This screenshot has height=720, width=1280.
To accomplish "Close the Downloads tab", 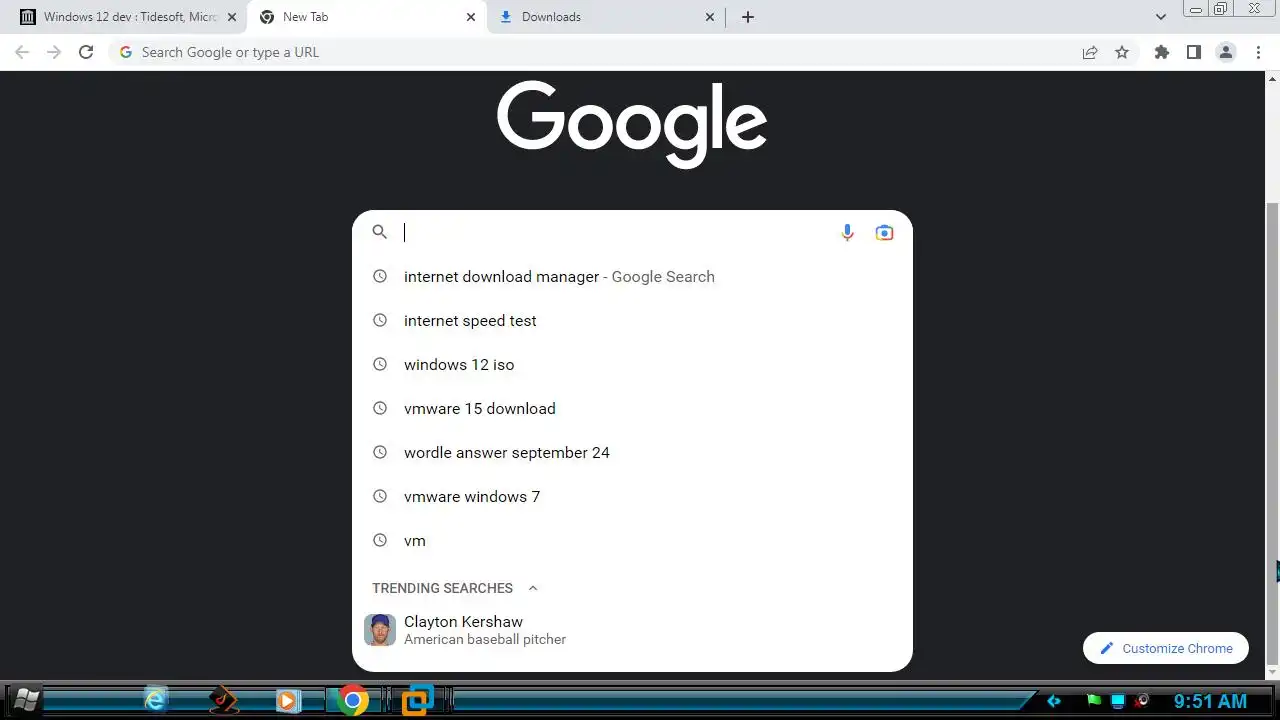I will click(x=710, y=17).
